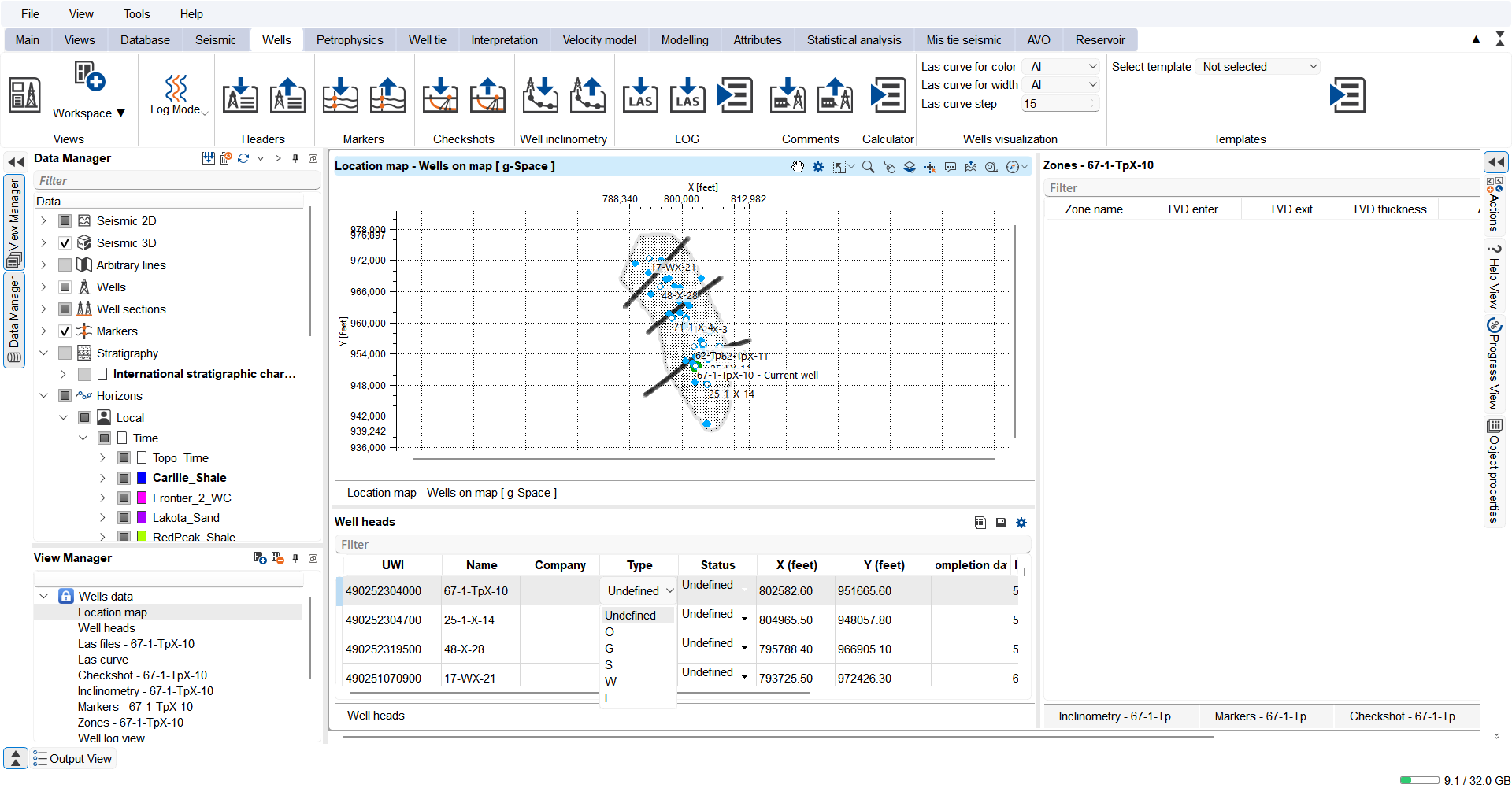1512x788 pixels.
Task: Open location map settings gear
Action: [818, 167]
